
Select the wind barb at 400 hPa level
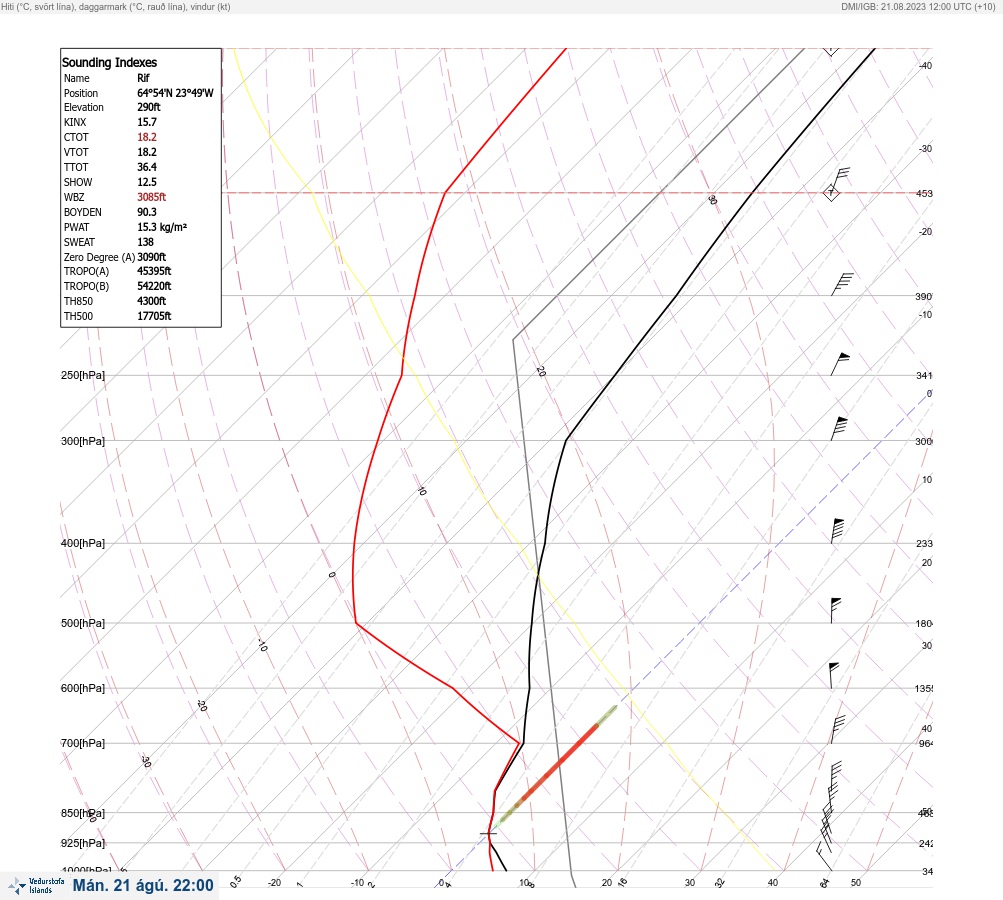837,531
